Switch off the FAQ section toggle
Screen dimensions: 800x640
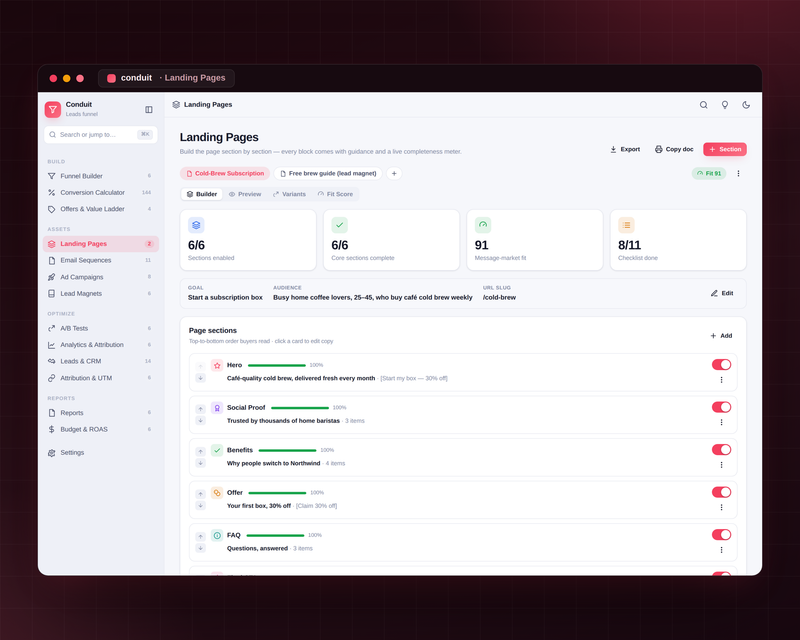click(721, 534)
